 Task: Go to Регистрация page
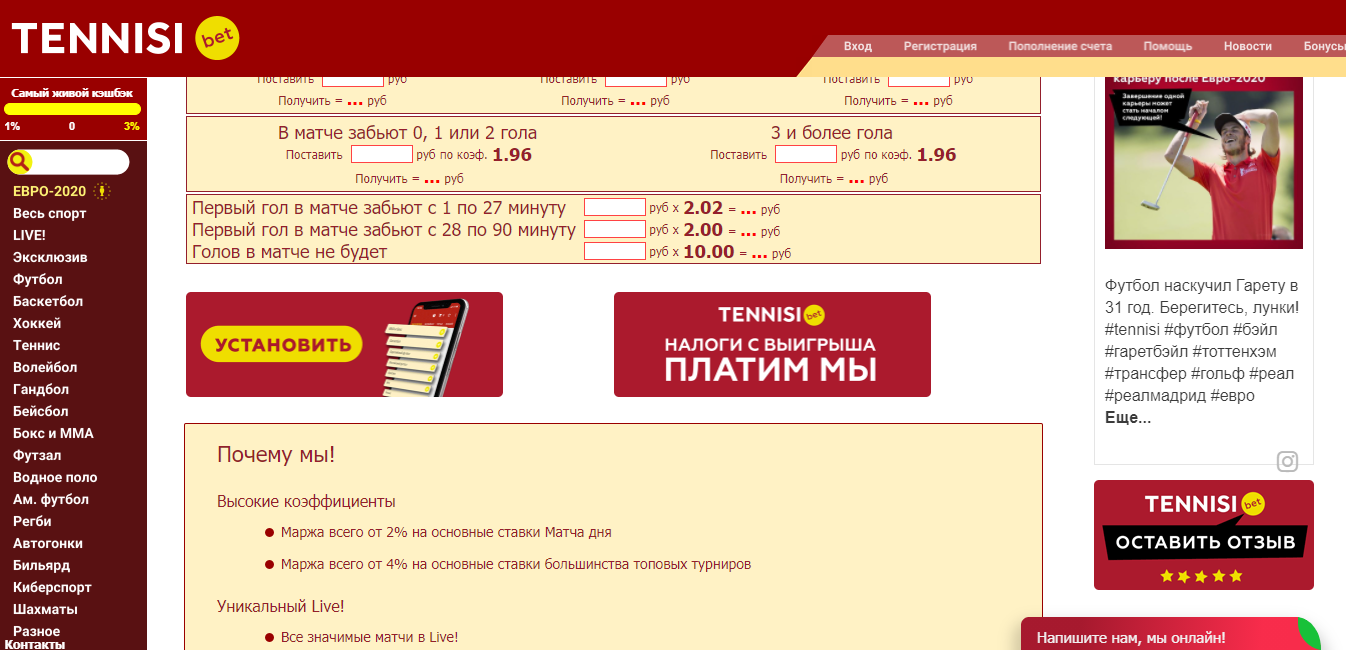(940, 46)
